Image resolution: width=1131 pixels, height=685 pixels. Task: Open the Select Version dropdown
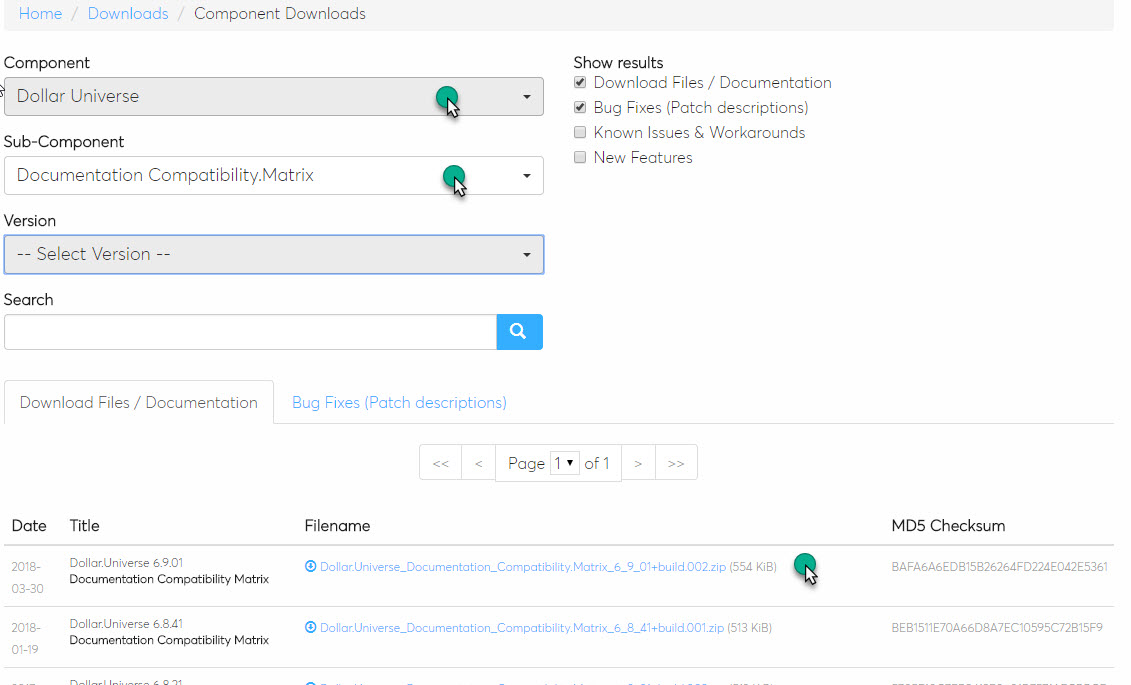click(274, 255)
